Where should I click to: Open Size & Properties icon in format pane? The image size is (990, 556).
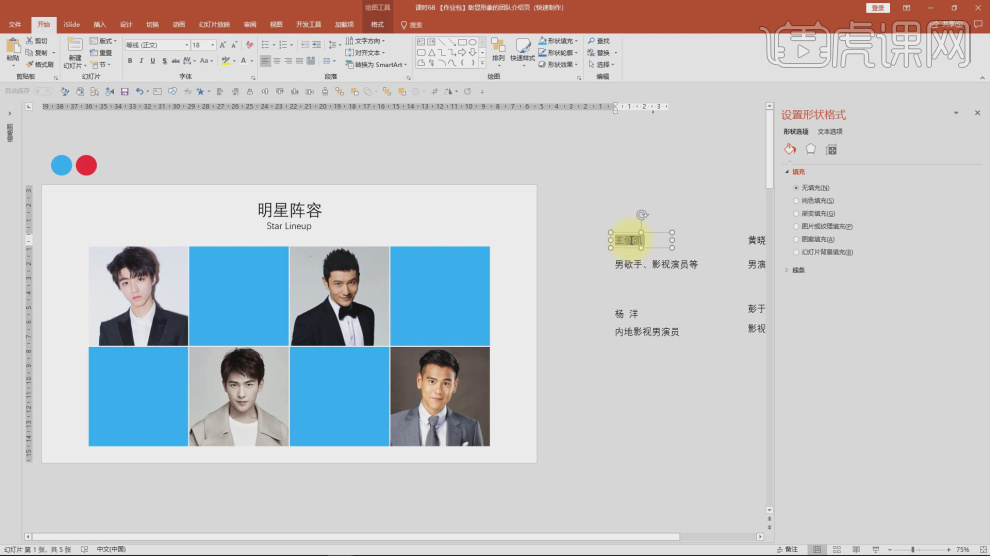[x=832, y=150]
